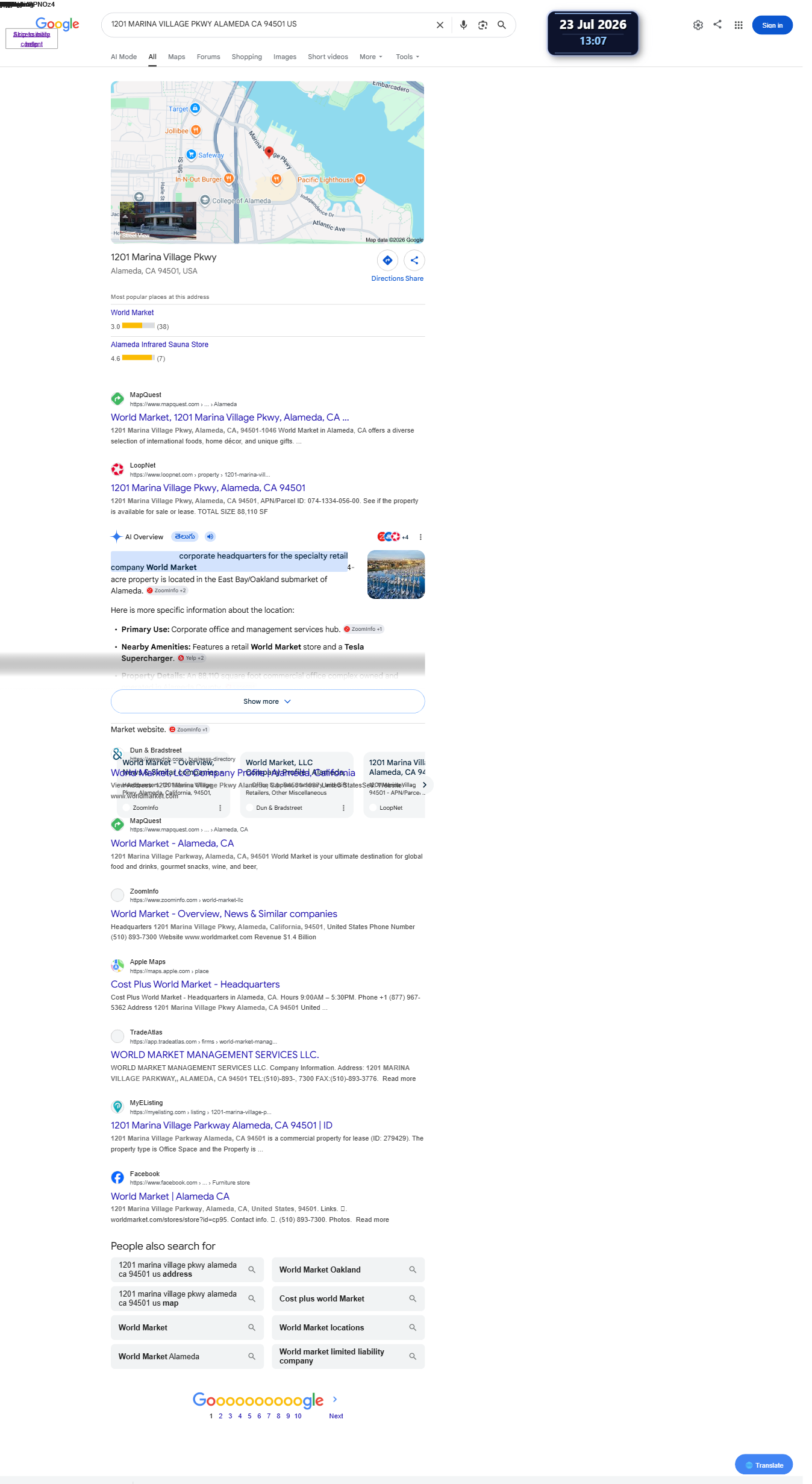Start voice search with the microphone icon

[463, 25]
